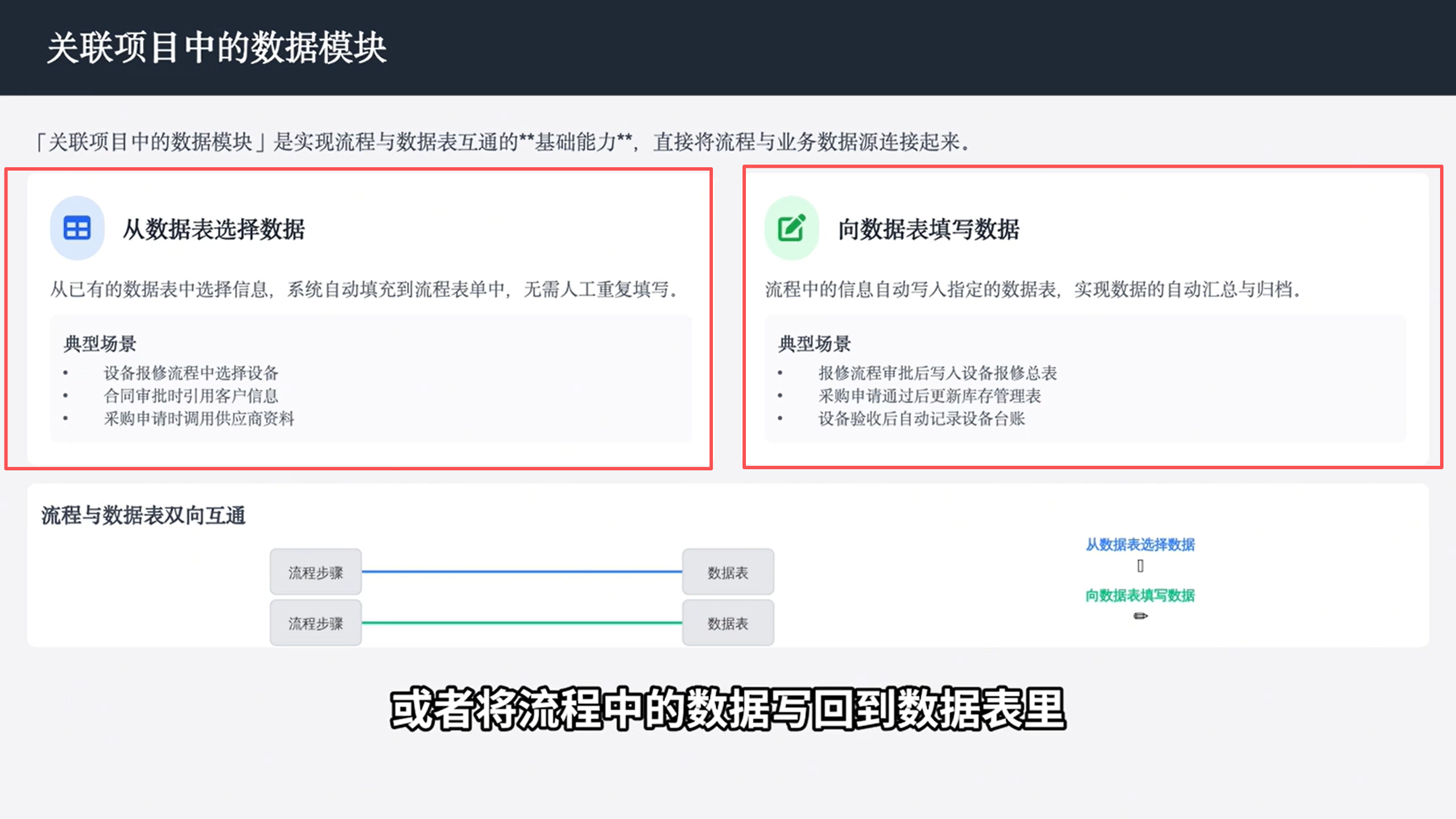
Task: Click the description 从已有的数据表中选择信息
Action: click(x=364, y=289)
